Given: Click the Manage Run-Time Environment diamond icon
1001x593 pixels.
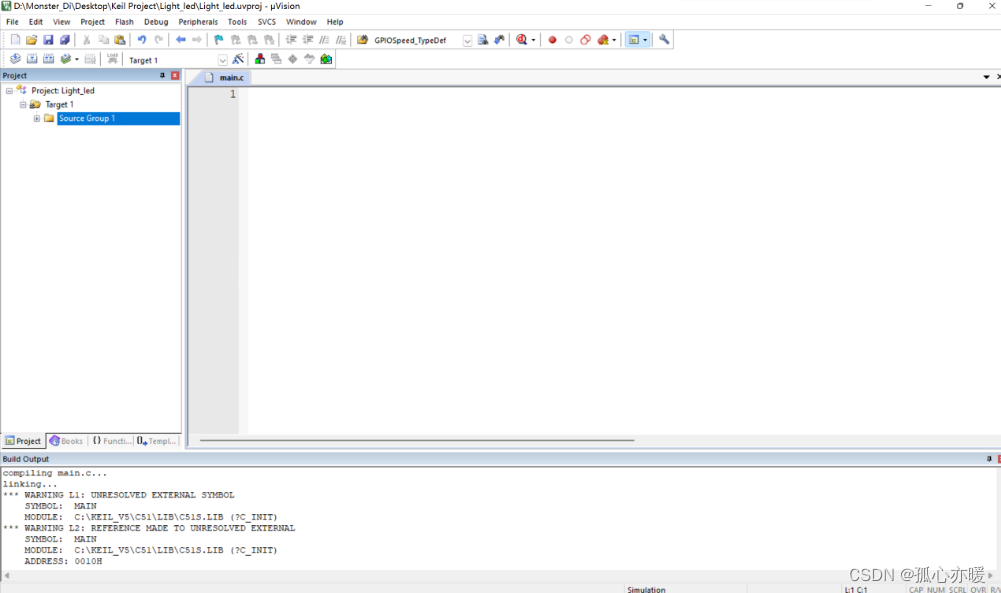Looking at the screenshot, I should [292, 59].
